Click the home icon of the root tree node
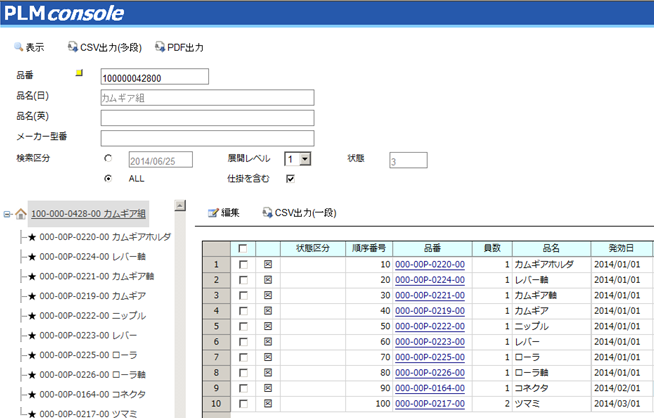 [x=20, y=213]
